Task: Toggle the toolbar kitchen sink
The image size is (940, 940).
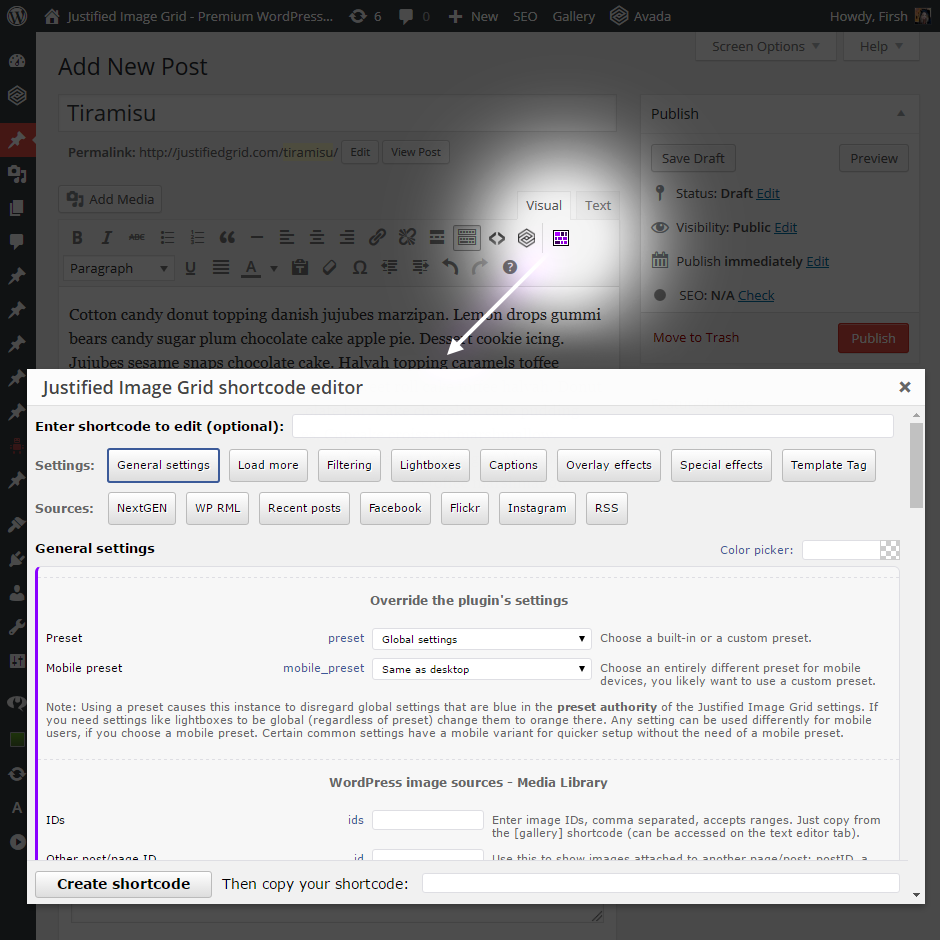Action: click(x=466, y=238)
